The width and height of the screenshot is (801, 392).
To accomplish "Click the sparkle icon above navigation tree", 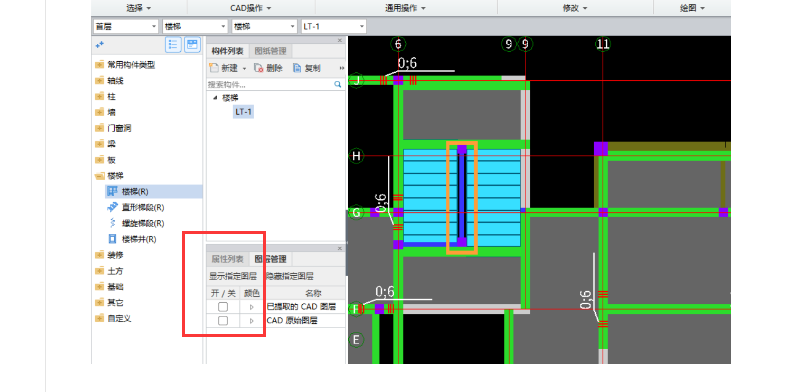I will [100, 45].
